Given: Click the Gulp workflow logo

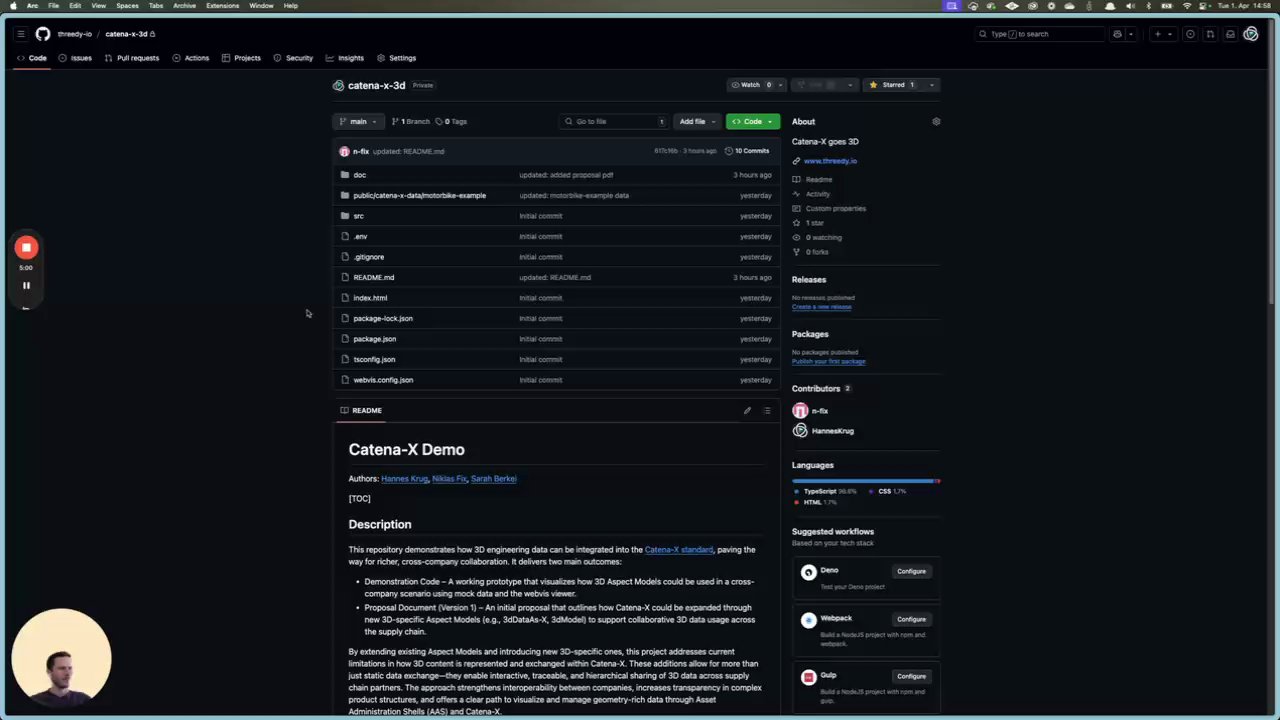Looking at the screenshot, I should [x=808, y=677].
